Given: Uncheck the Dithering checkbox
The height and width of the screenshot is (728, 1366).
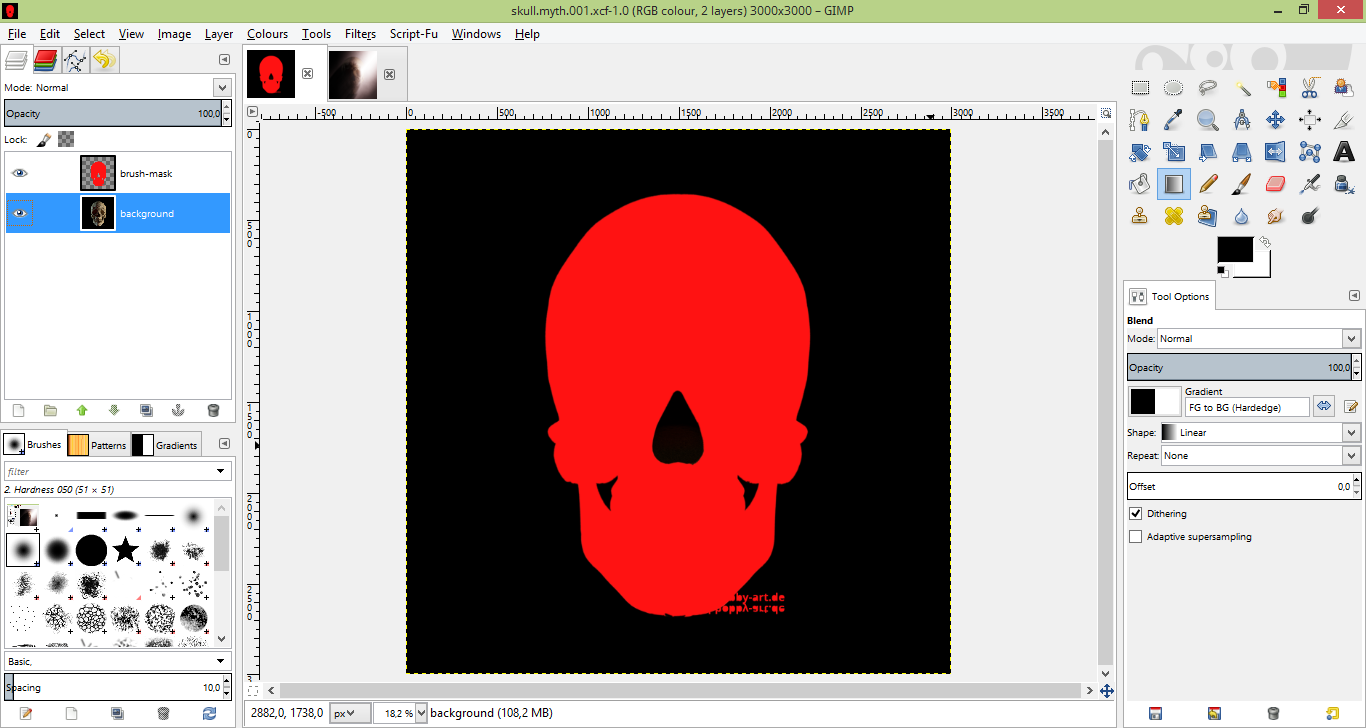Looking at the screenshot, I should point(1135,514).
